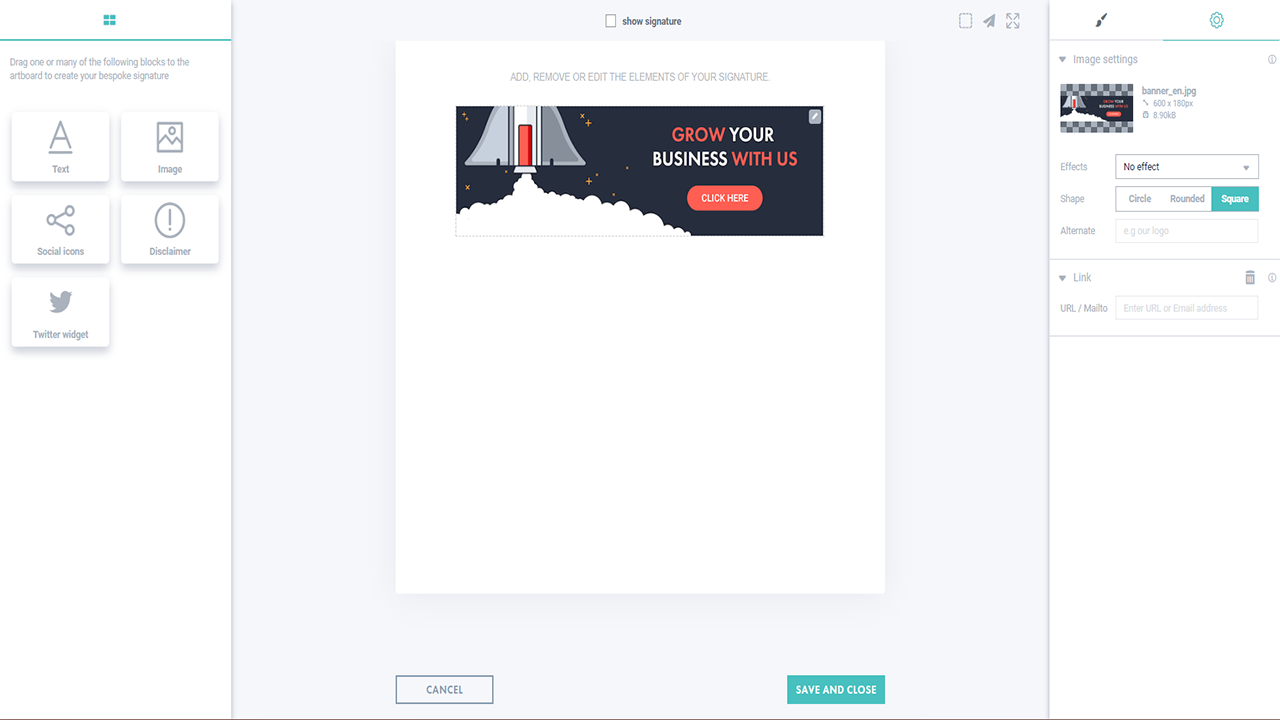Open the Effects dropdown

point(1187,167)
